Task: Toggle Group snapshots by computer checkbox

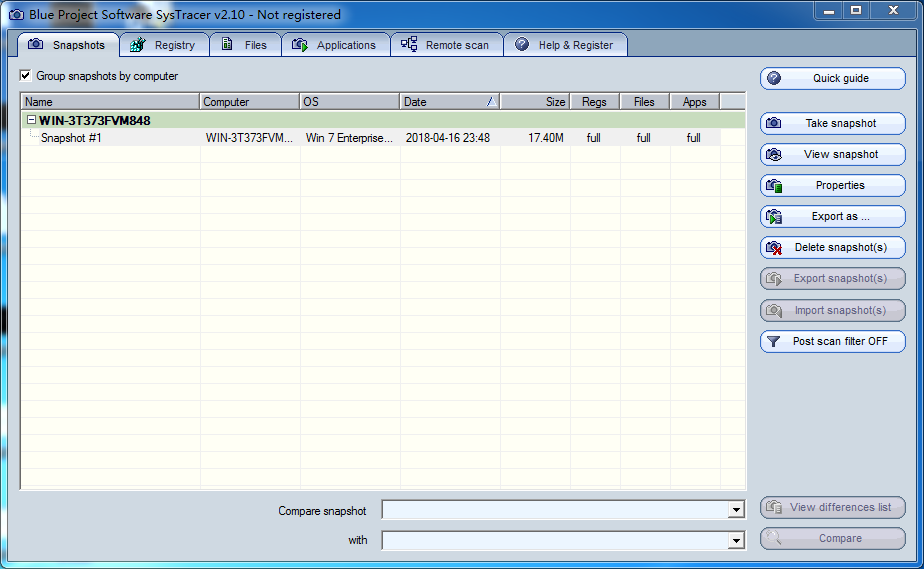Action: pos(25,75)
